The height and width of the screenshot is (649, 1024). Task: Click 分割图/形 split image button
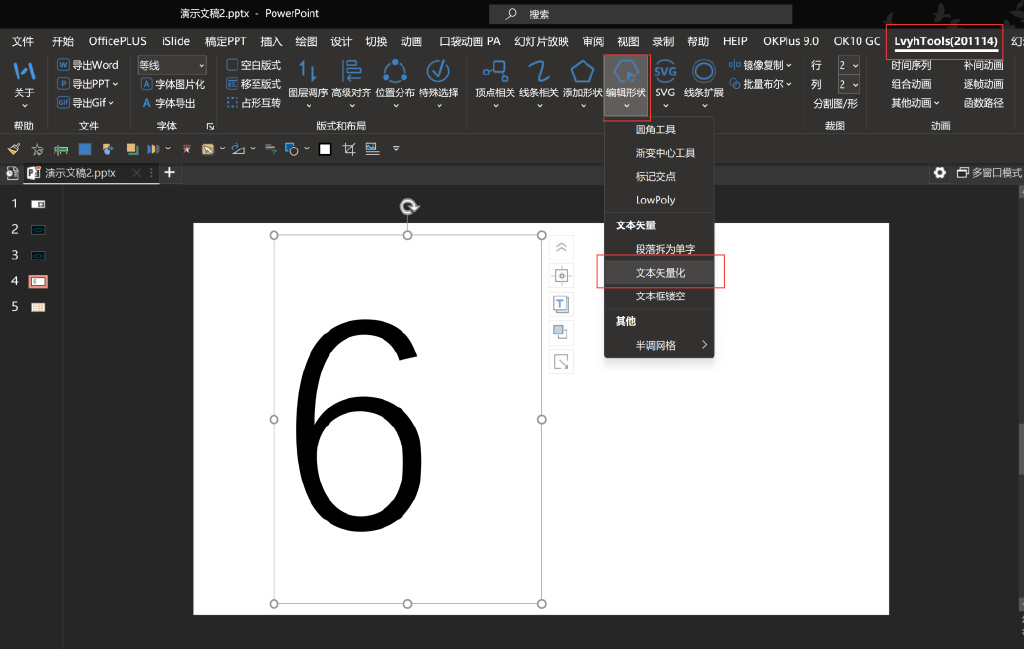(835, 103)
